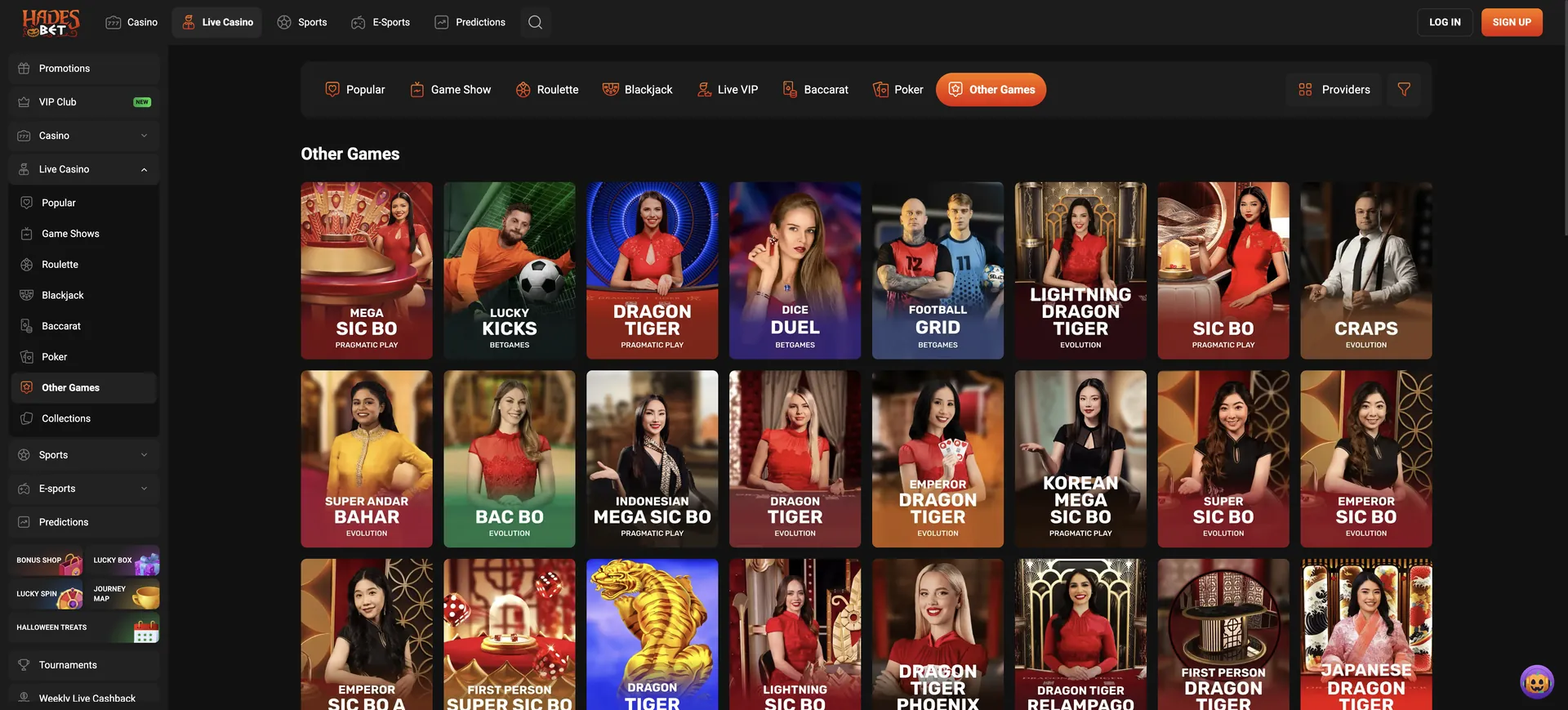Select the Live VIP category tab

pos(728,90)
